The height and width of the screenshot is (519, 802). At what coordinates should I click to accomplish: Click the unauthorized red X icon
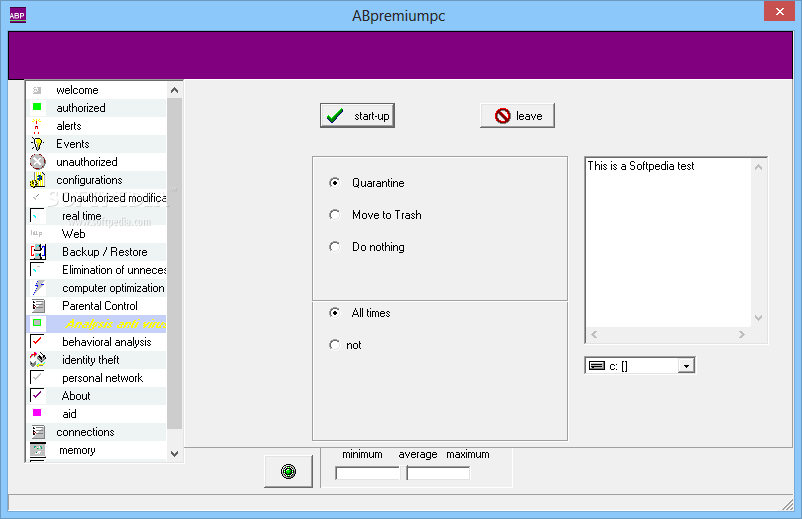tap(37, 162)
